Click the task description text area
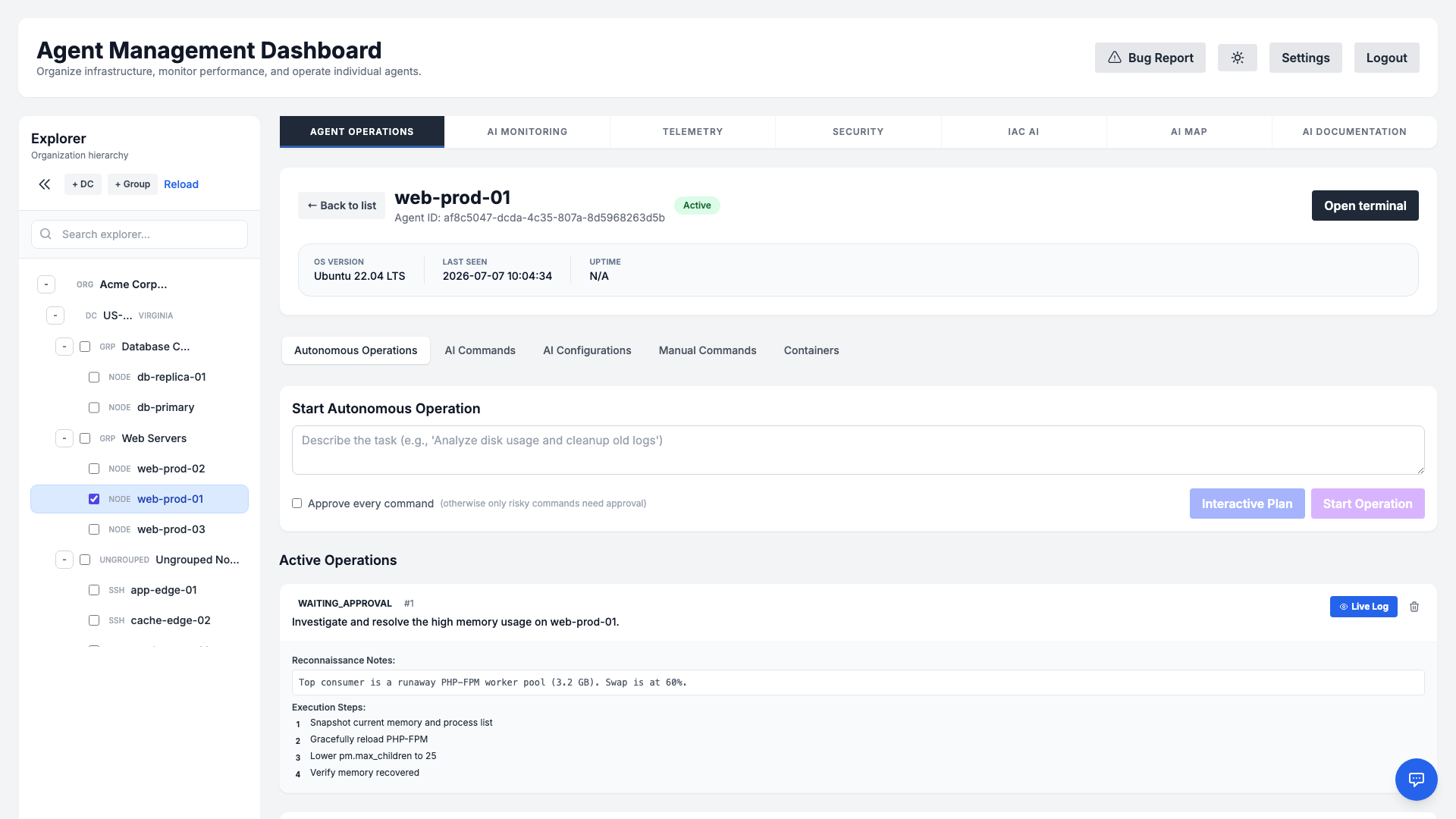The height and width of the screenshot is (819, 1456). (x=858, y=450)
